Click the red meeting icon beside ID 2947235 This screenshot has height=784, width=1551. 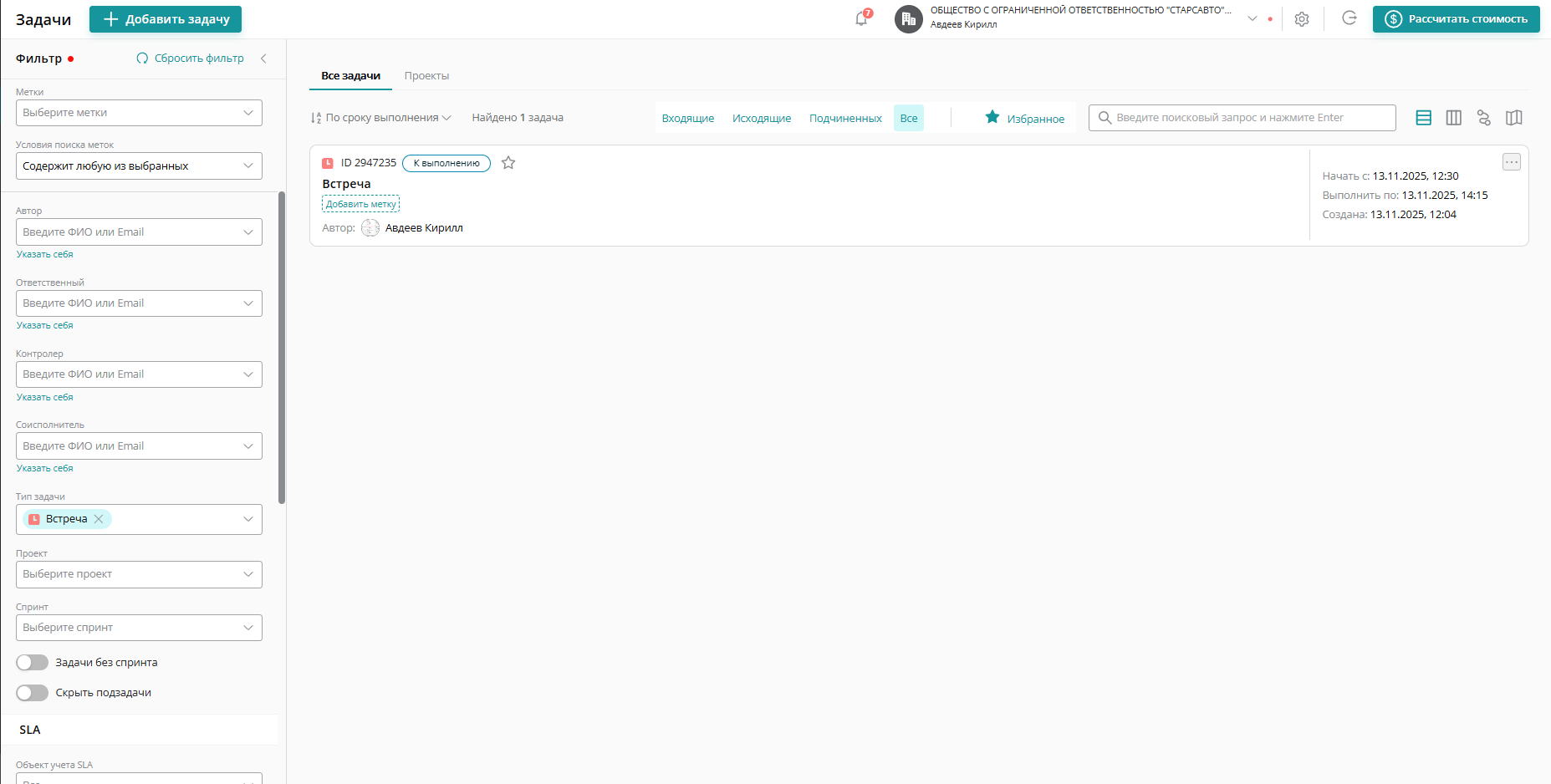328,163
